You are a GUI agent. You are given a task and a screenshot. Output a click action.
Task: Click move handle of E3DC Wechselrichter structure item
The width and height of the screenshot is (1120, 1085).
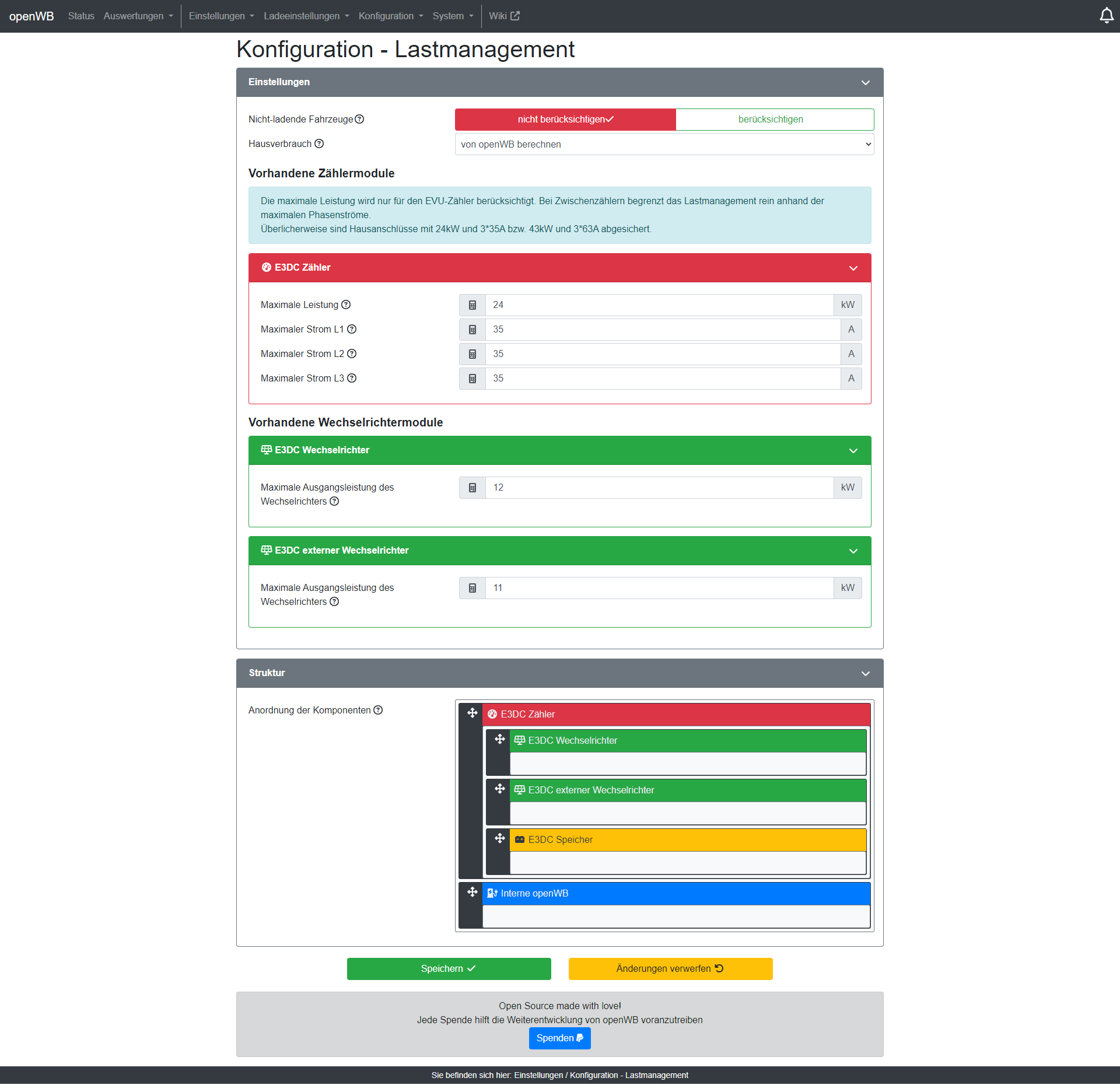500,739
